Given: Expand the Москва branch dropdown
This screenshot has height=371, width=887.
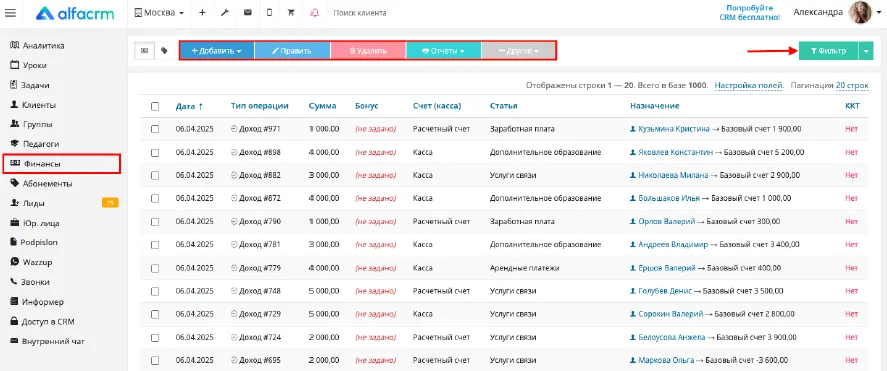Looking at the screenshot, I should click(160, 12).
